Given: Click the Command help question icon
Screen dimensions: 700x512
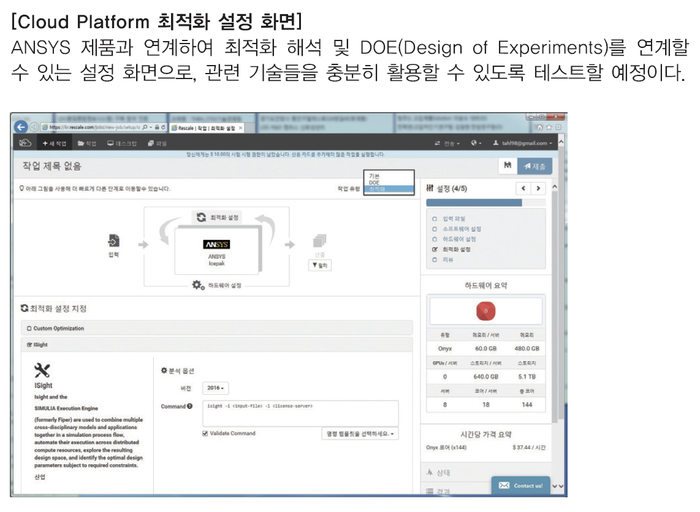Looking at the screenshot, I should (x=190, y=406).
